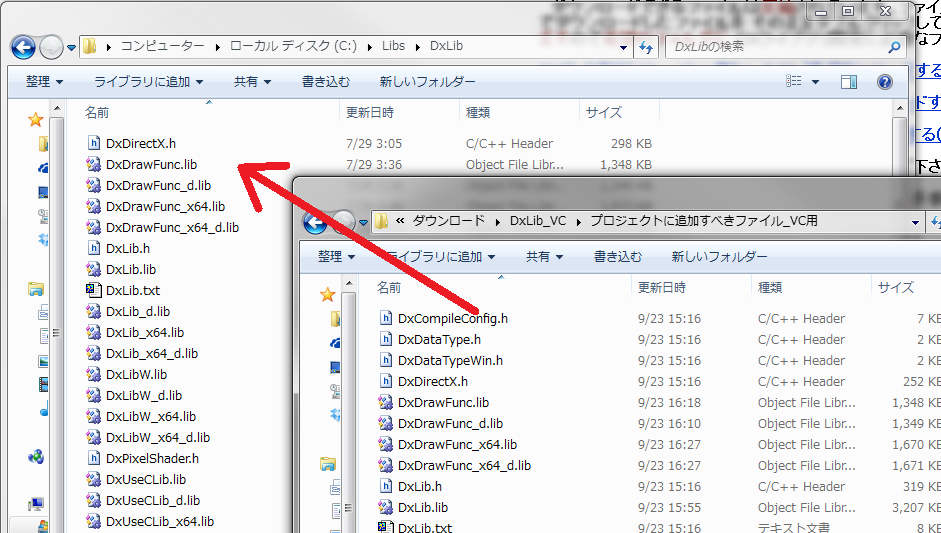Select DxLibW_d.lib in DxLib window
This screenshot has height=533, width=941.
144,396
